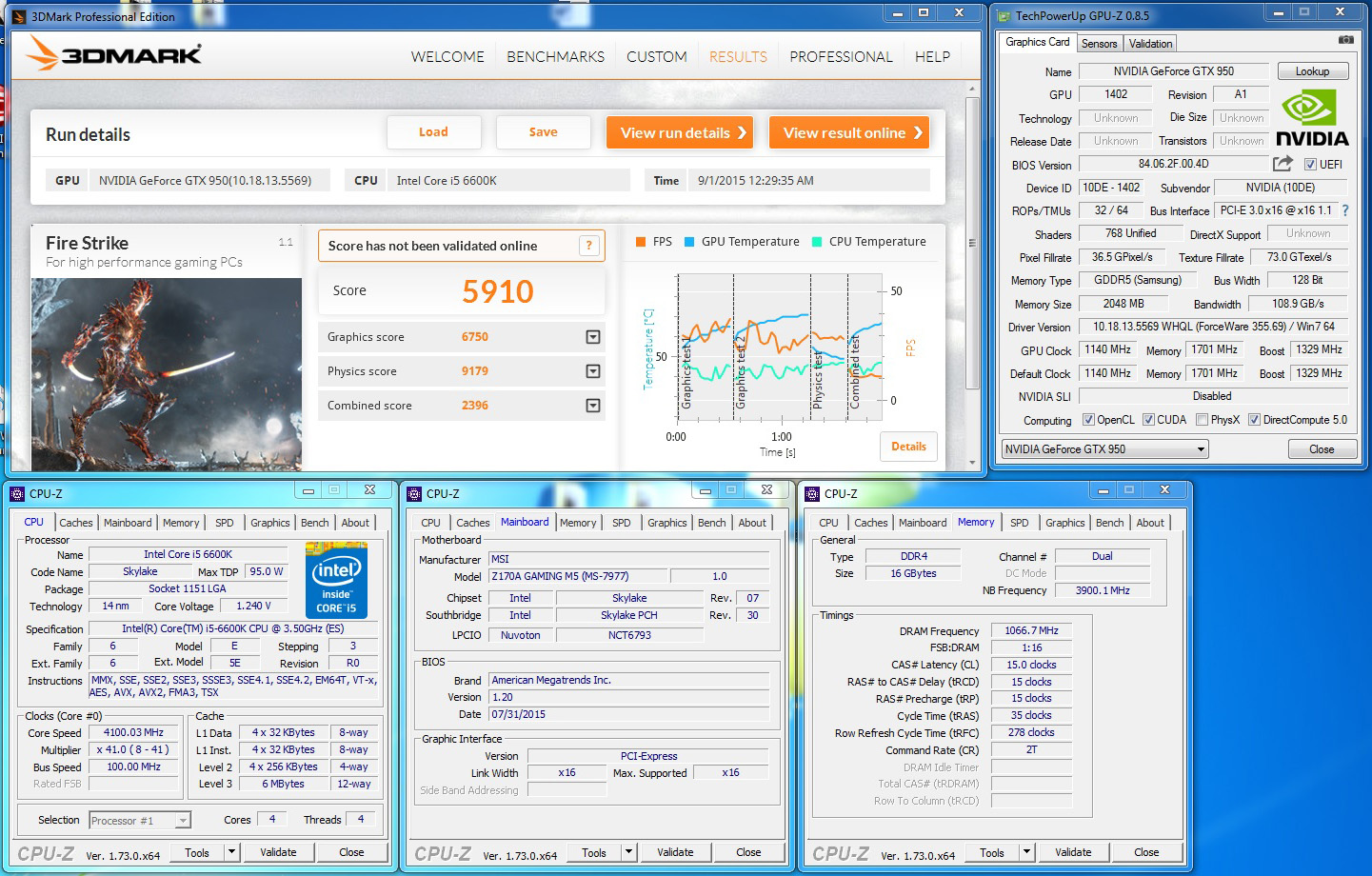Click the Fire Strike preview image
The height and width of the screenshot is (876, 1372).
click(x=167, y=374)
